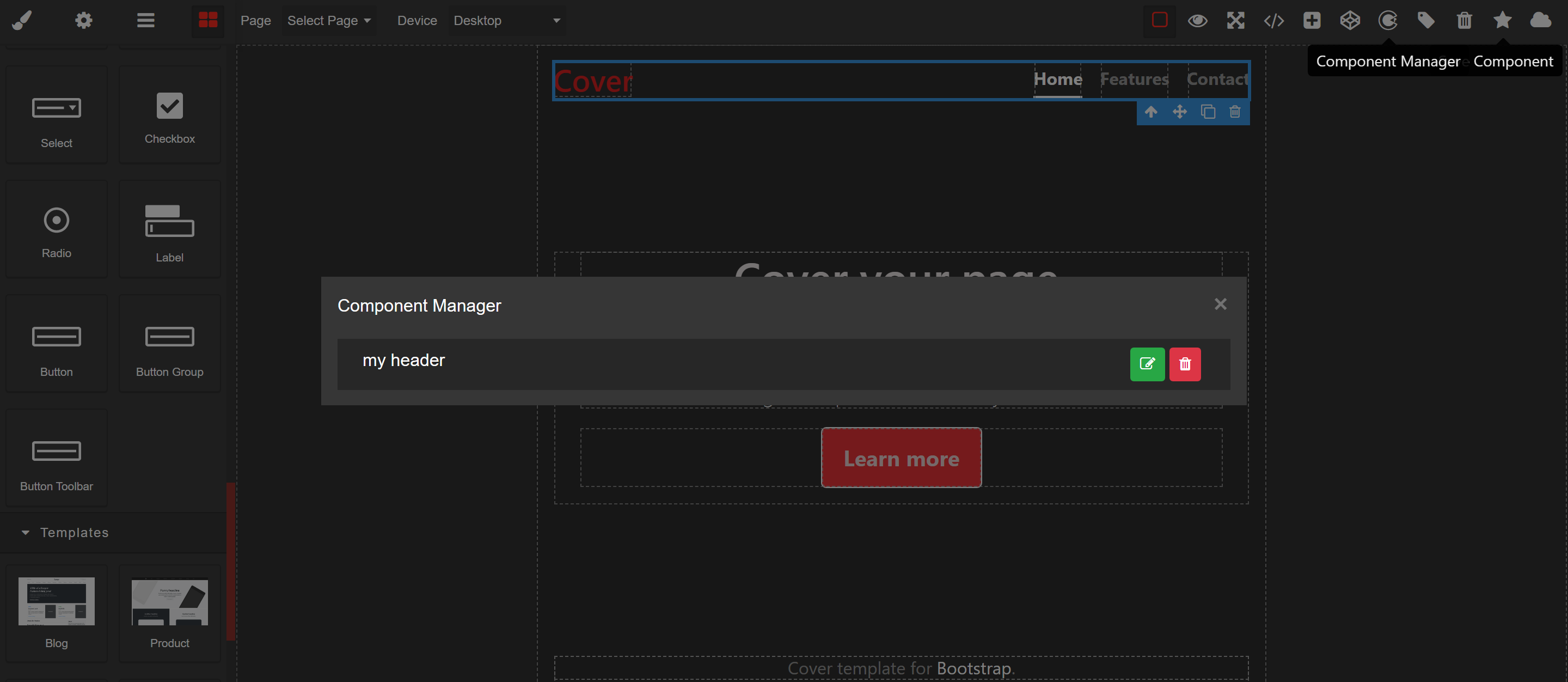Delete the 'my header' component

pyautogui.click(x=1185, y=364)
